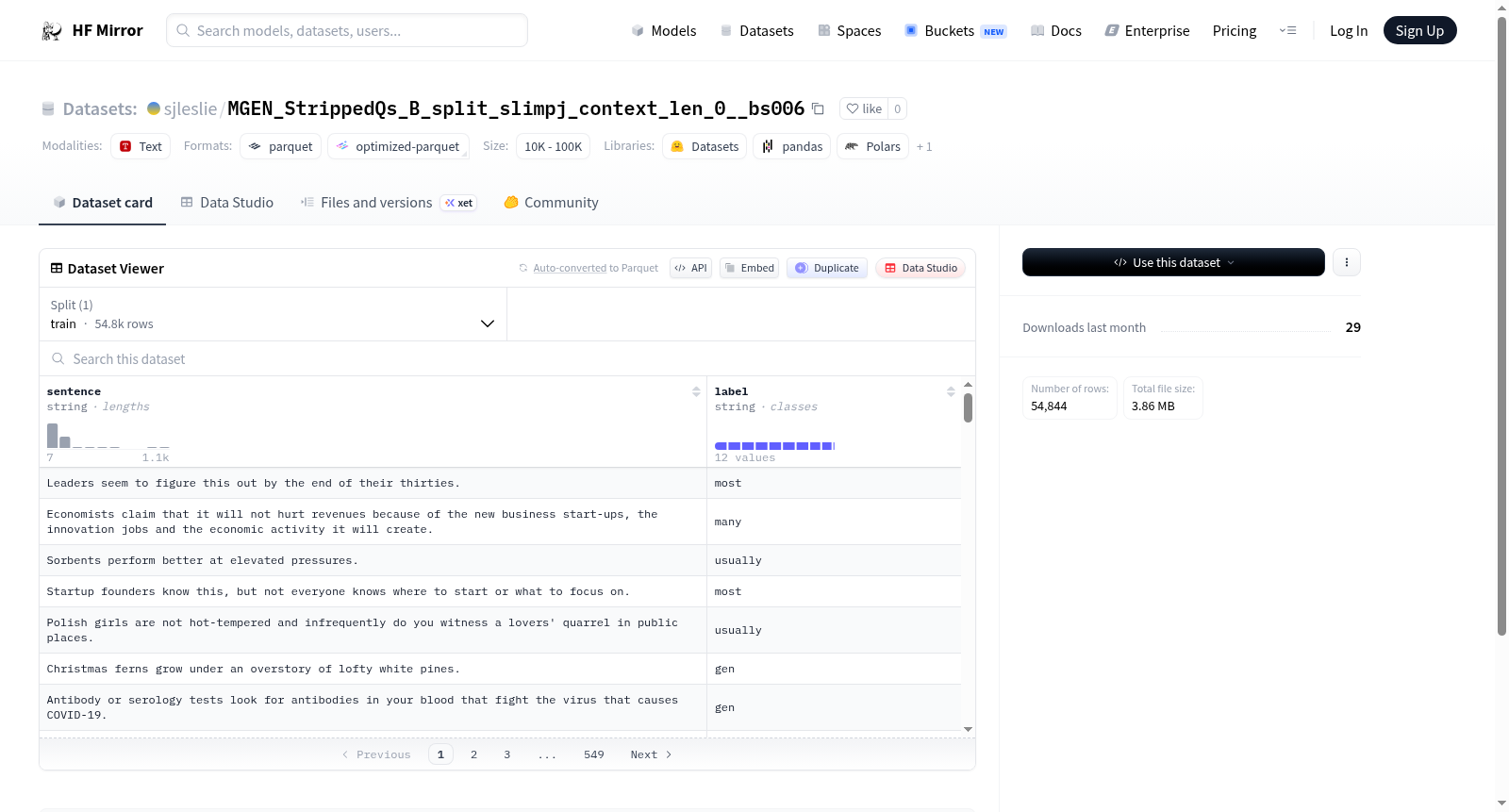The height and width of the screenshot is (812, 1509).
Task: Sort the sentence column with arrow icon
Action: pos(696,391)
